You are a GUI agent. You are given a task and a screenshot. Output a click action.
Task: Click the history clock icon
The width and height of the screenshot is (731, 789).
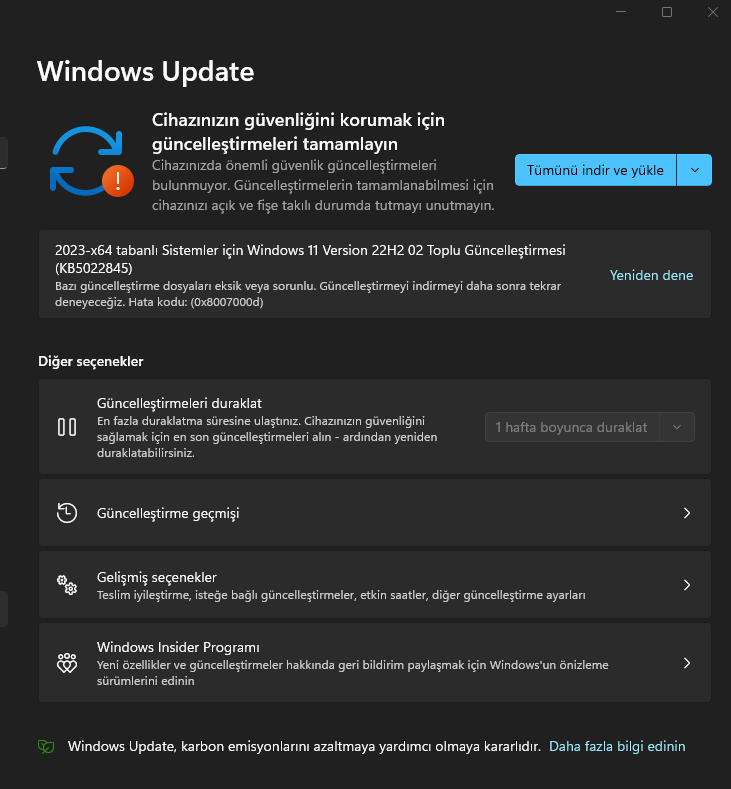67,513
